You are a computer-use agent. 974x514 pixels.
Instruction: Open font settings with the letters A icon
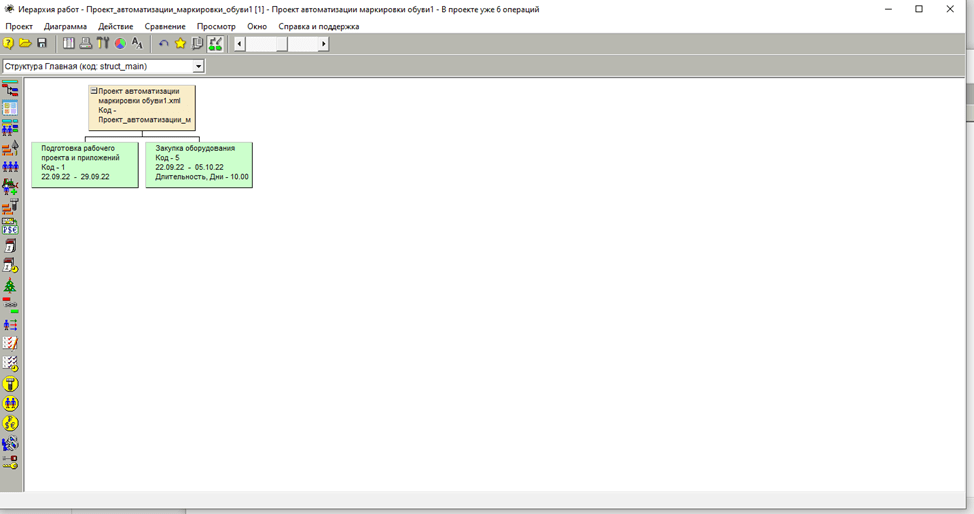click(137, 44)
